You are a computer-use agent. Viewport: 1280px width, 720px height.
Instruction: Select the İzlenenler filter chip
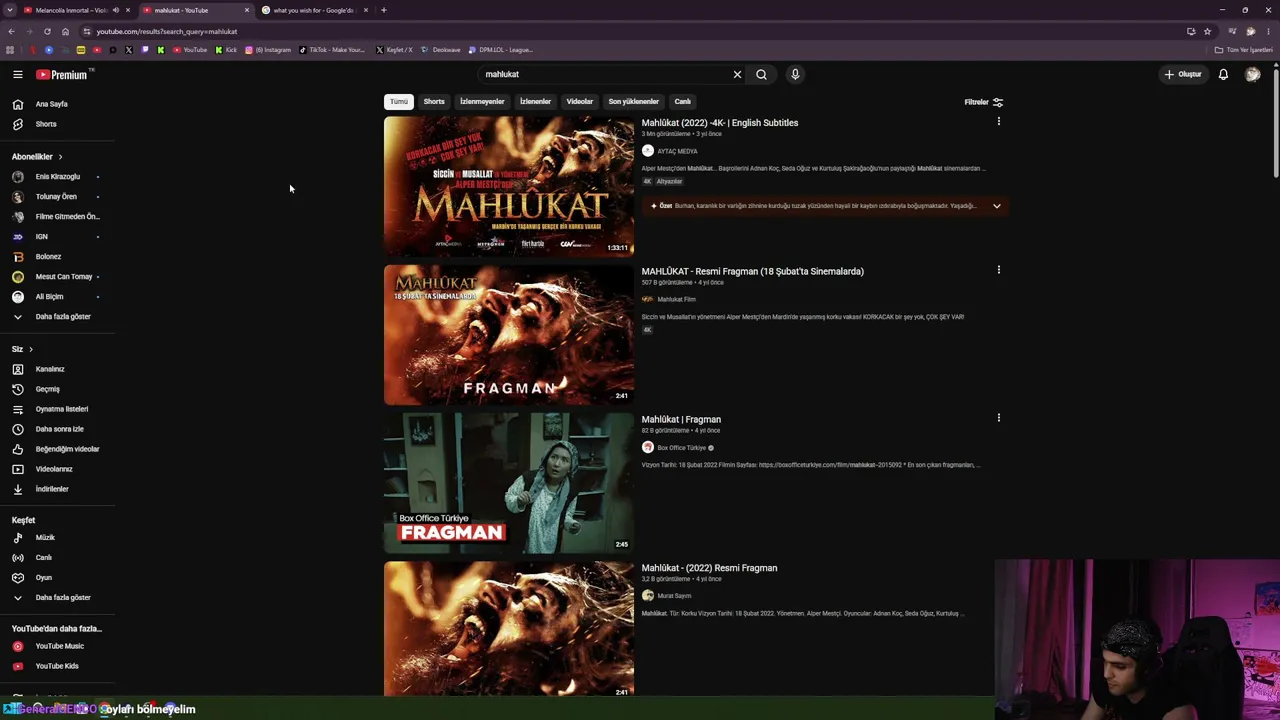pos(535,102)
